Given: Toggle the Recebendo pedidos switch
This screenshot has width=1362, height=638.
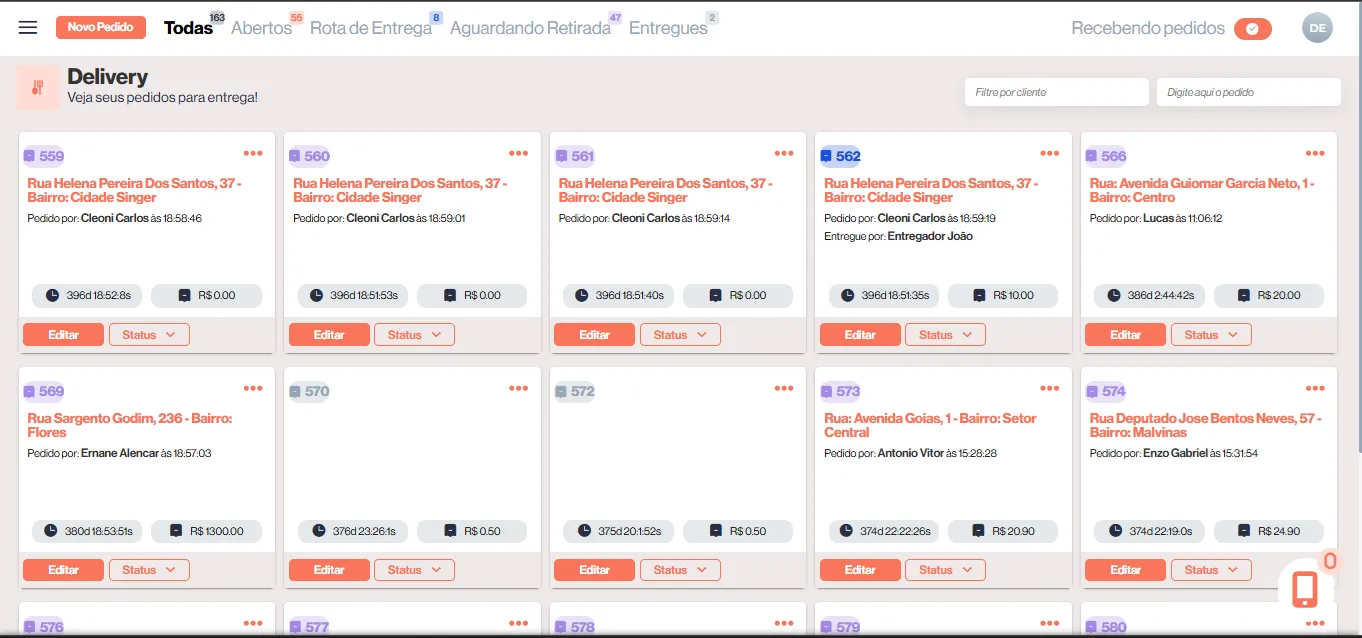Looking at the screenshot, I should point(1253,29).
